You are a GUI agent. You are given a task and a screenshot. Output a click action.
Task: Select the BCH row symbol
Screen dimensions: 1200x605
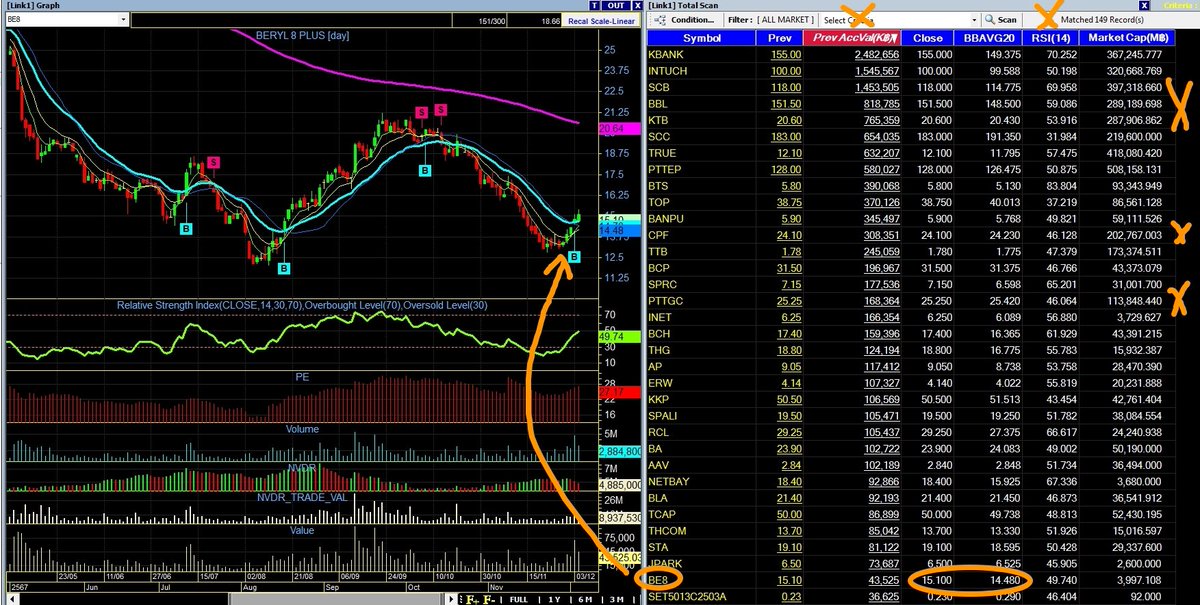click(661, 334)
